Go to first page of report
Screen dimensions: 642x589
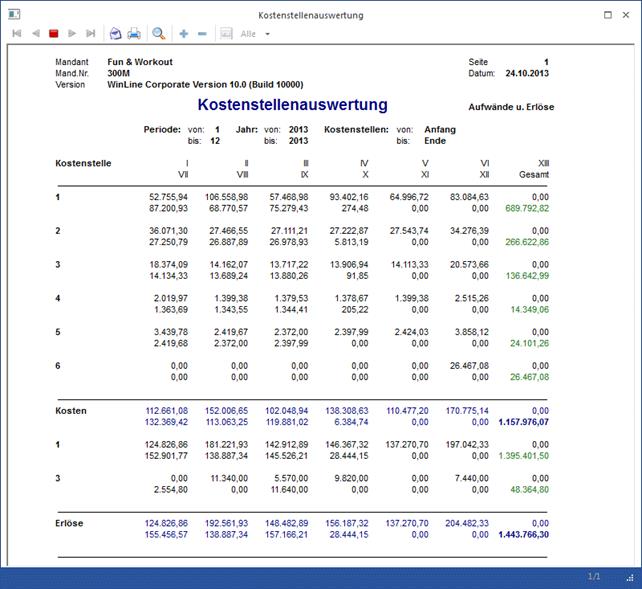tap(16, 33)
